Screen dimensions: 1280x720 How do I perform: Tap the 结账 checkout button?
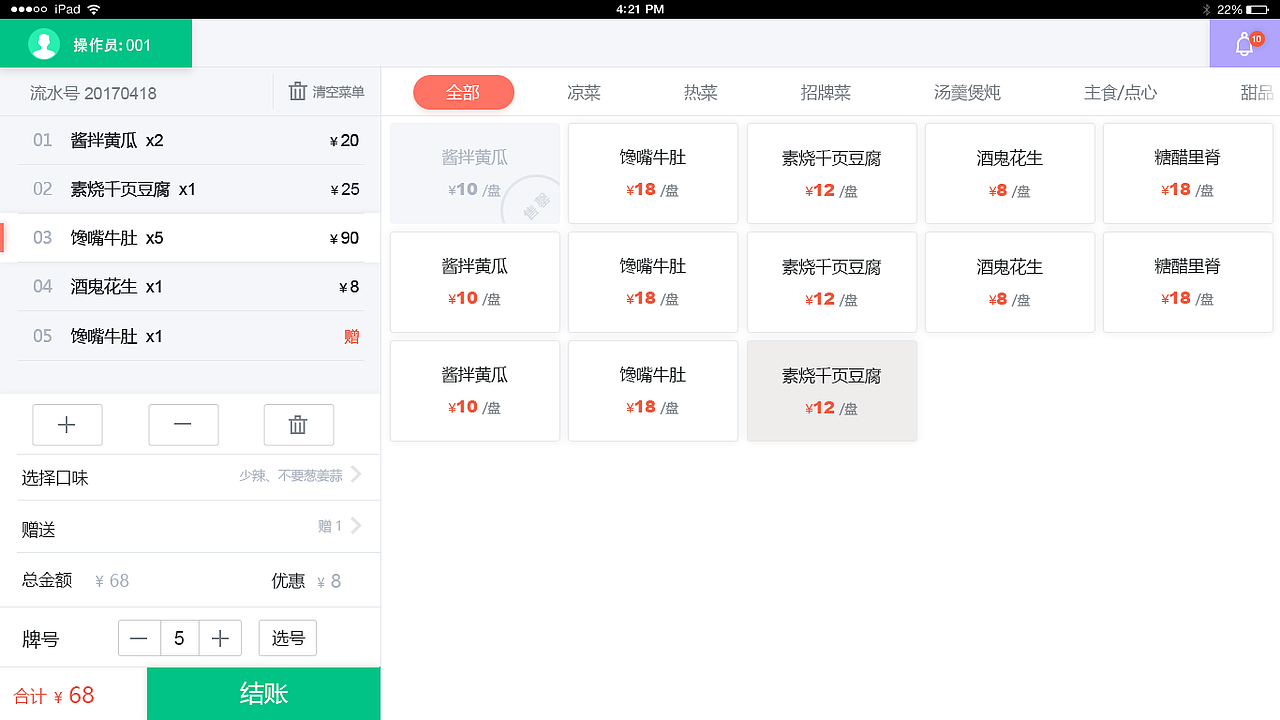coord(263,694)
